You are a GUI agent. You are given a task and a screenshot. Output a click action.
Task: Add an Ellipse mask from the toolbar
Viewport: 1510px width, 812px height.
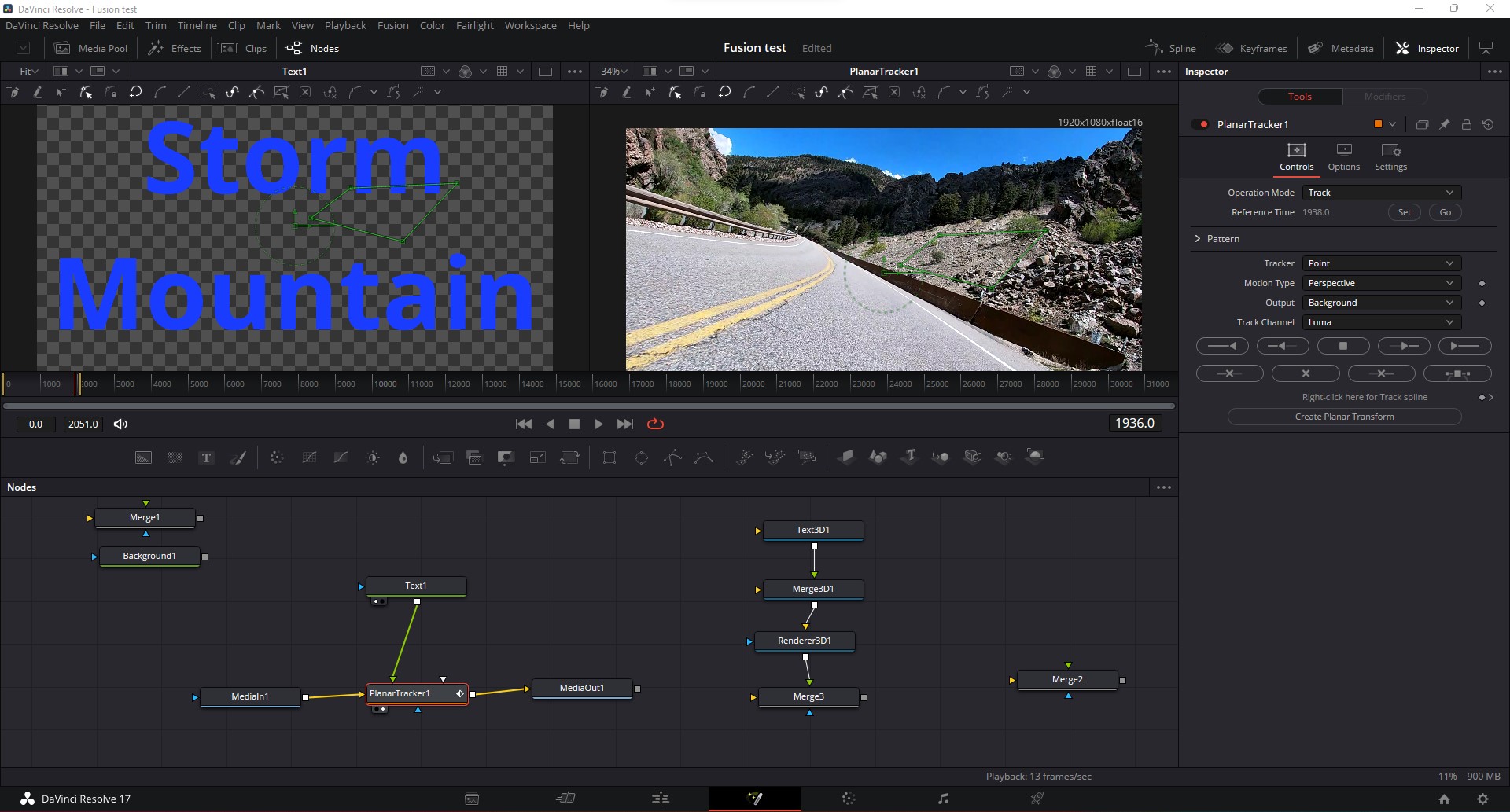pyautogui.click(x=641, y=457)
